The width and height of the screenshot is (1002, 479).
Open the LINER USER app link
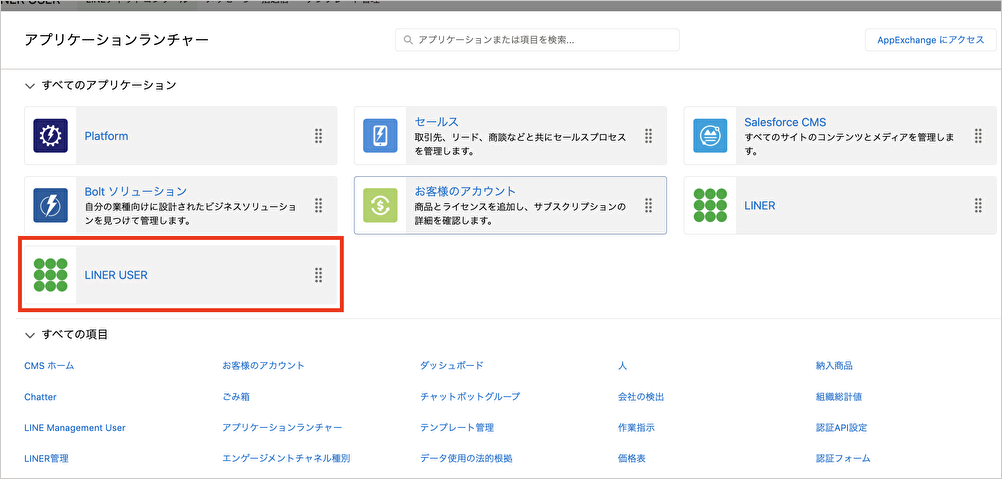point(116,275)
